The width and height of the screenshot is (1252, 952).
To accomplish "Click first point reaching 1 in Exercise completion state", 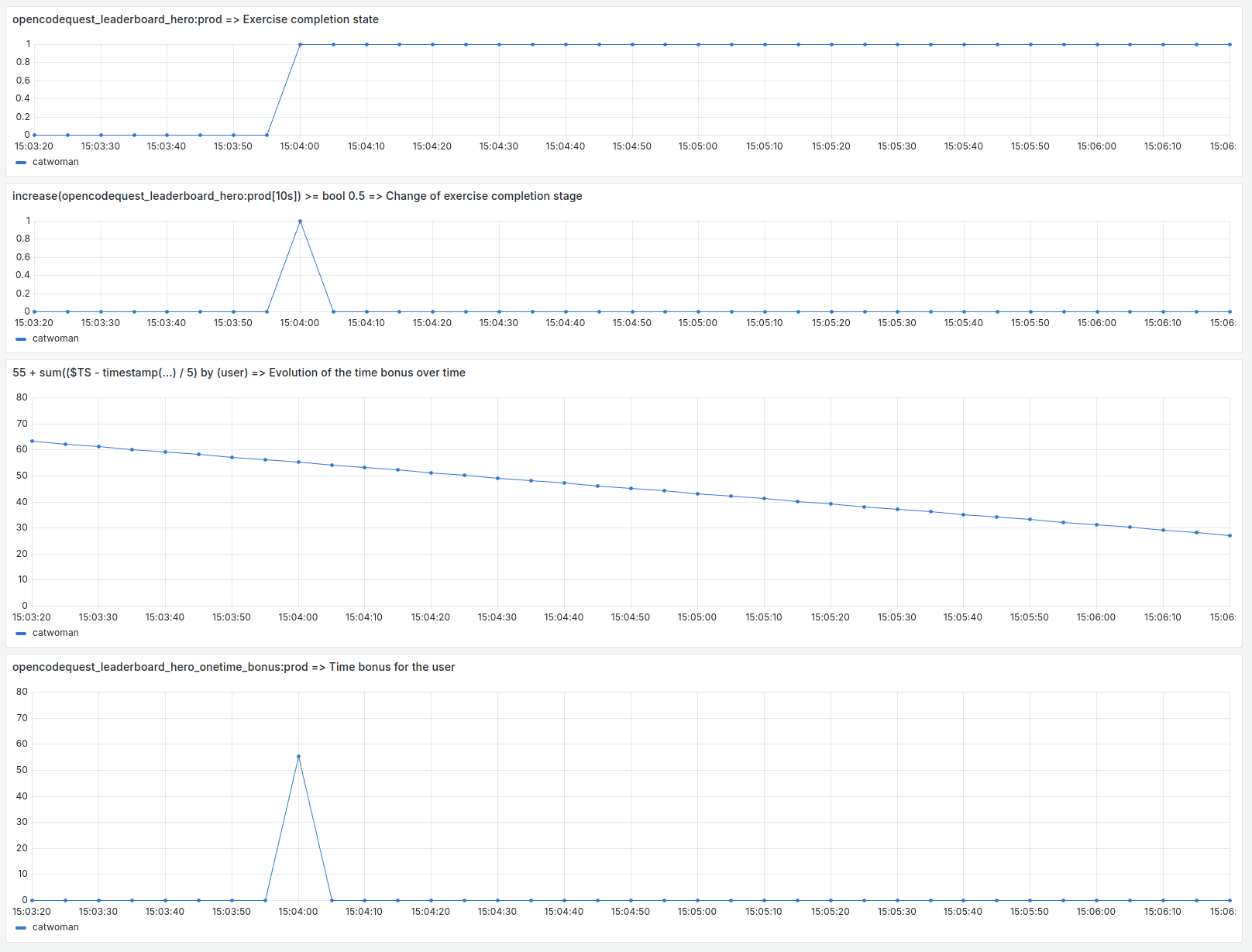I will (x=300, y=44).
